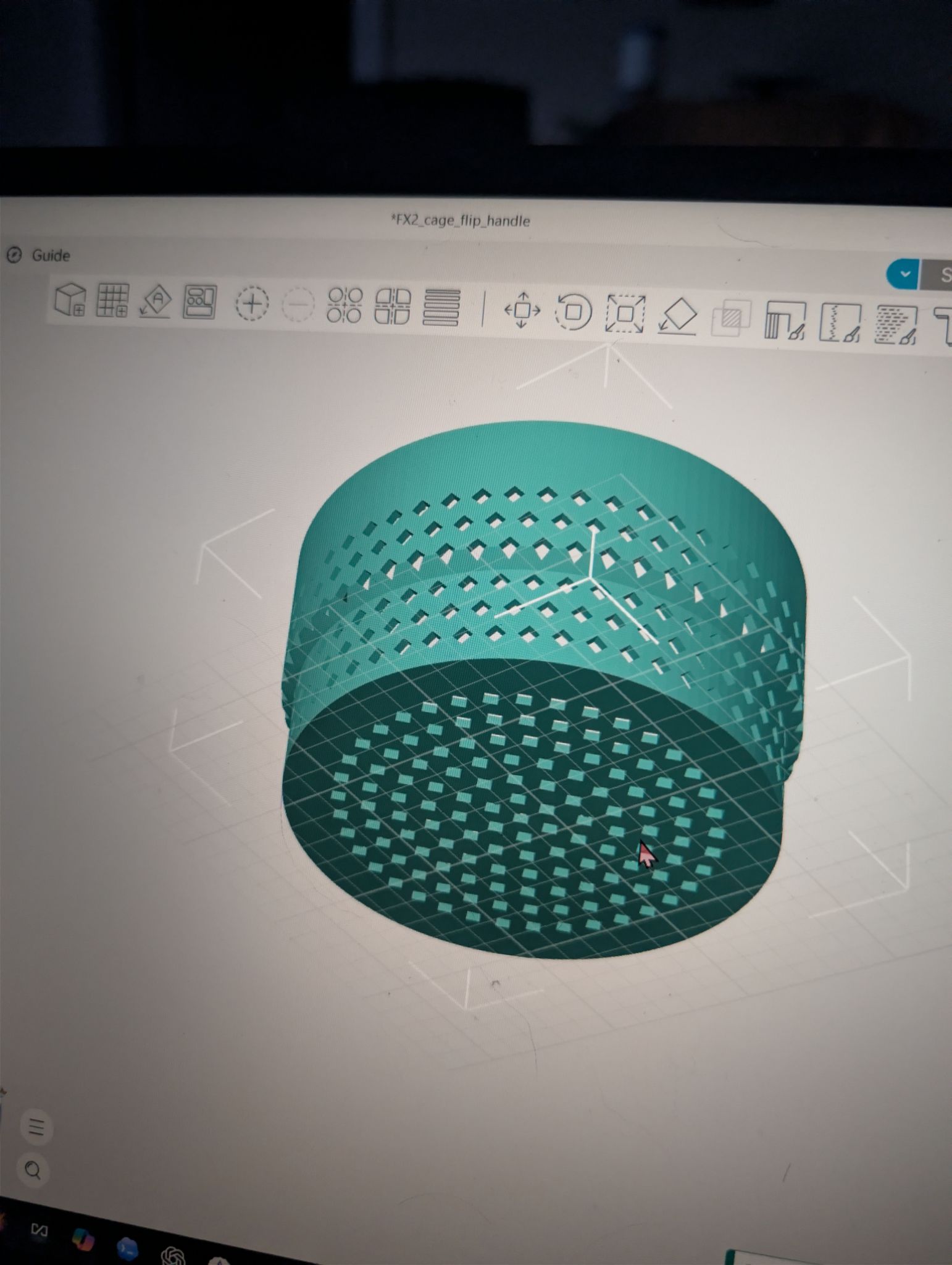Click the Add model cube icon
Viewport: 952px width, 1265px height.
tap(70, 300)
